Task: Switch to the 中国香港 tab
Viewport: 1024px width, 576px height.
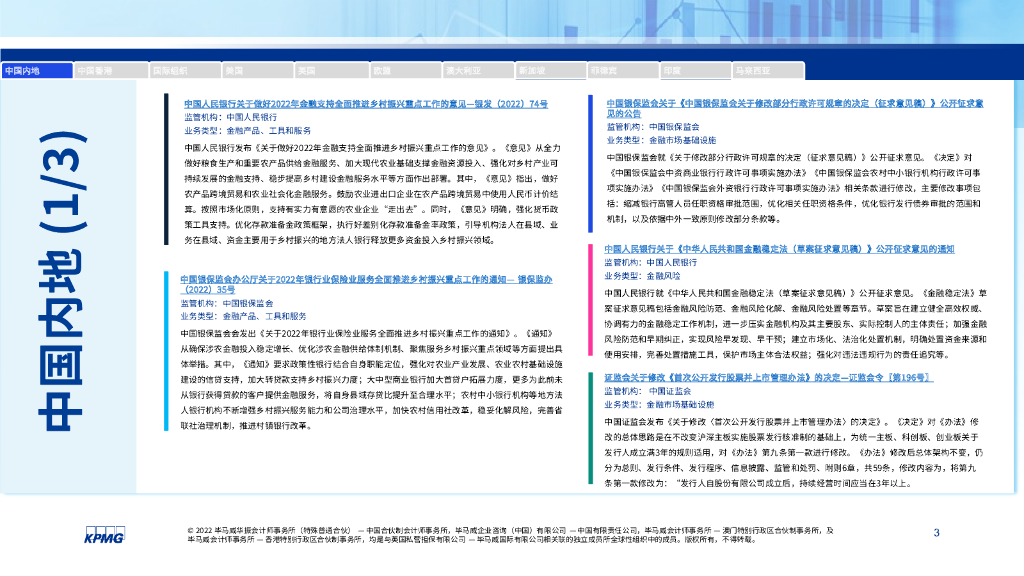Action: click(110, 71)
